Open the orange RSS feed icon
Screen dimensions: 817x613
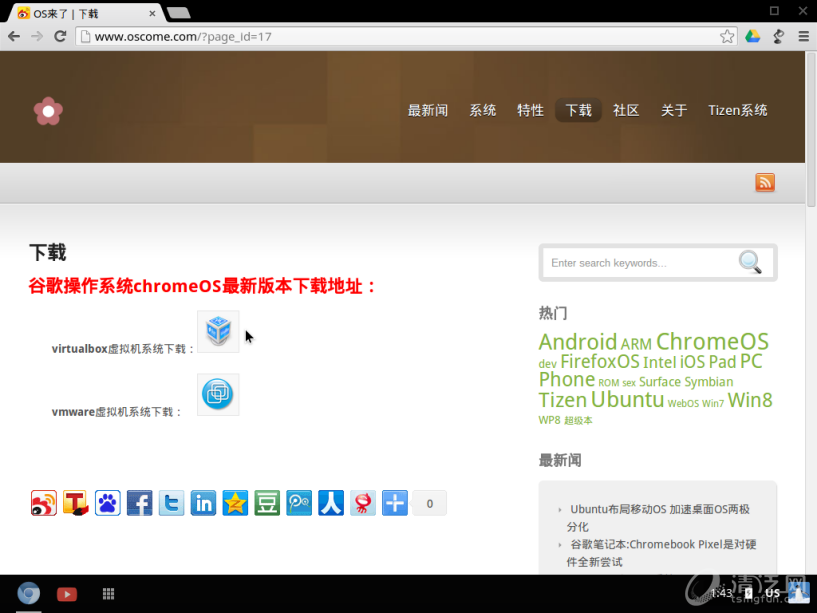pyautogui.click(x=765, y=182)
